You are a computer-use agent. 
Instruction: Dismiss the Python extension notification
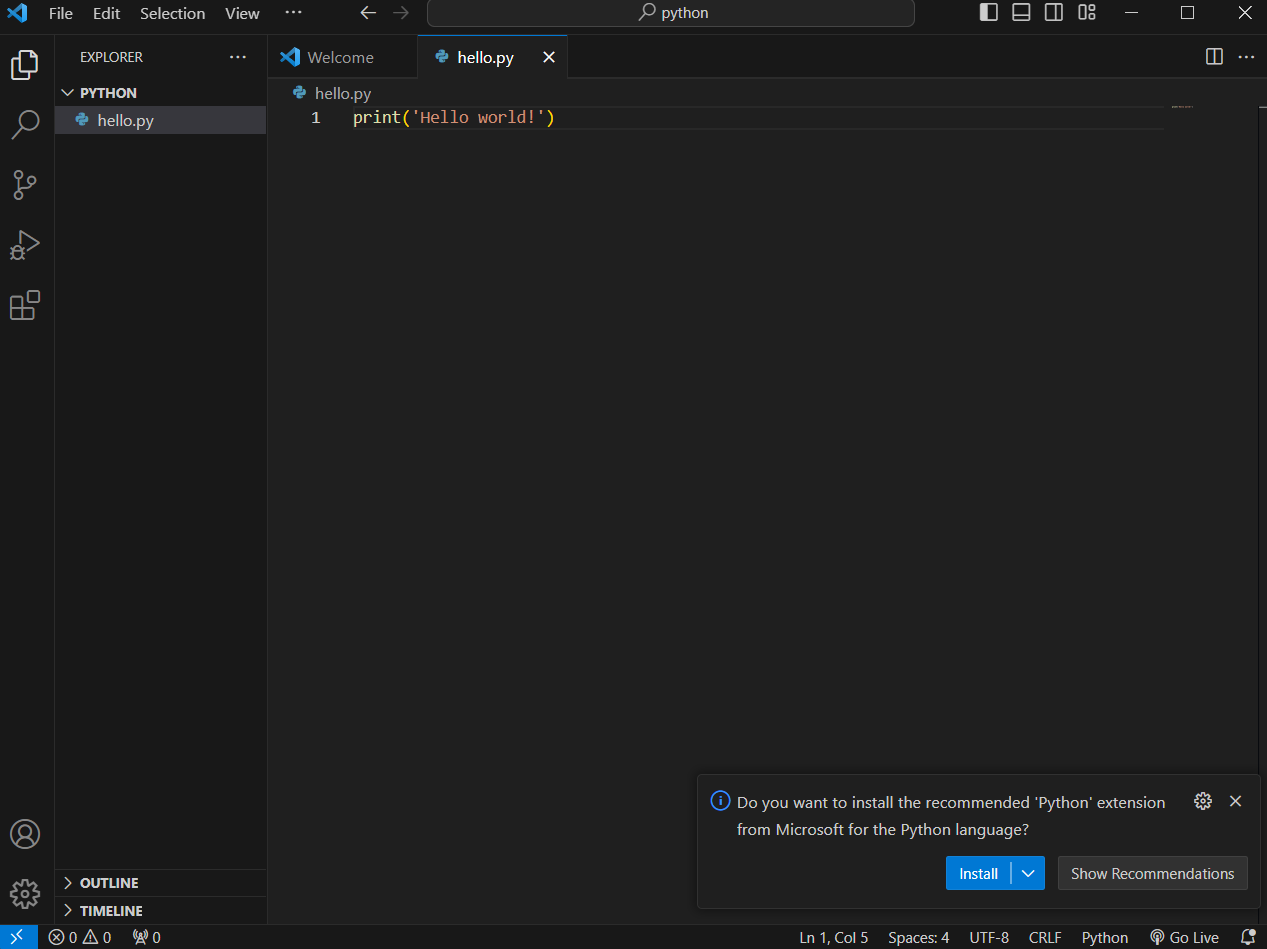point(1235,801)
